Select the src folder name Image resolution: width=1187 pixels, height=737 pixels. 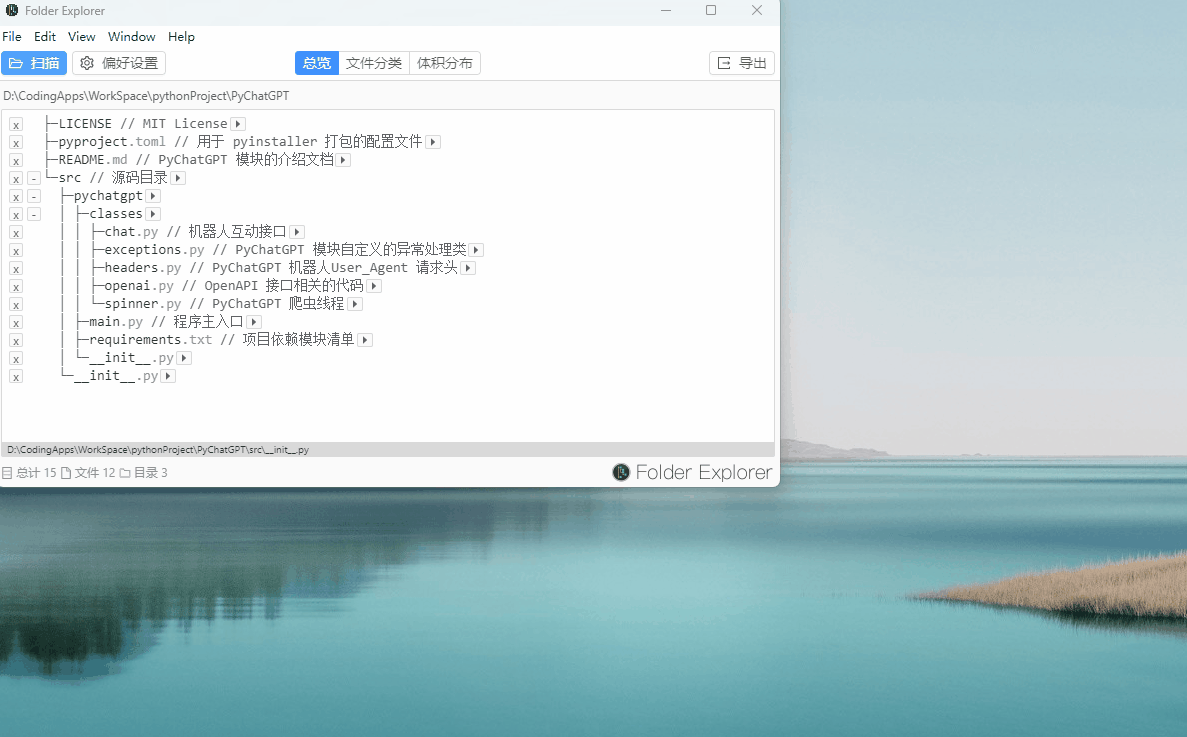click(x=70, y=178)
